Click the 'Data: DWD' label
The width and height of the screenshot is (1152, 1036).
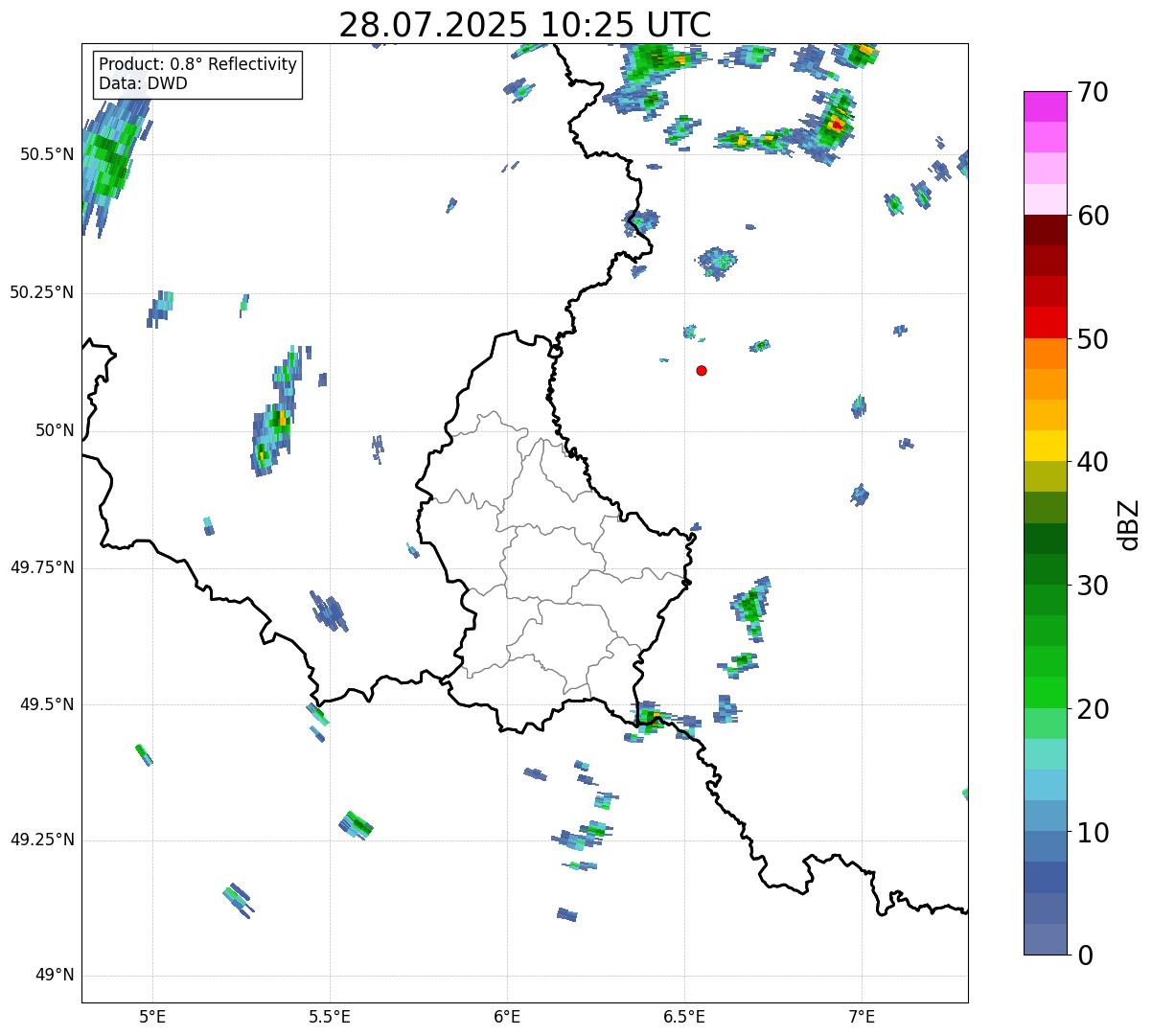tap(144, 83)
